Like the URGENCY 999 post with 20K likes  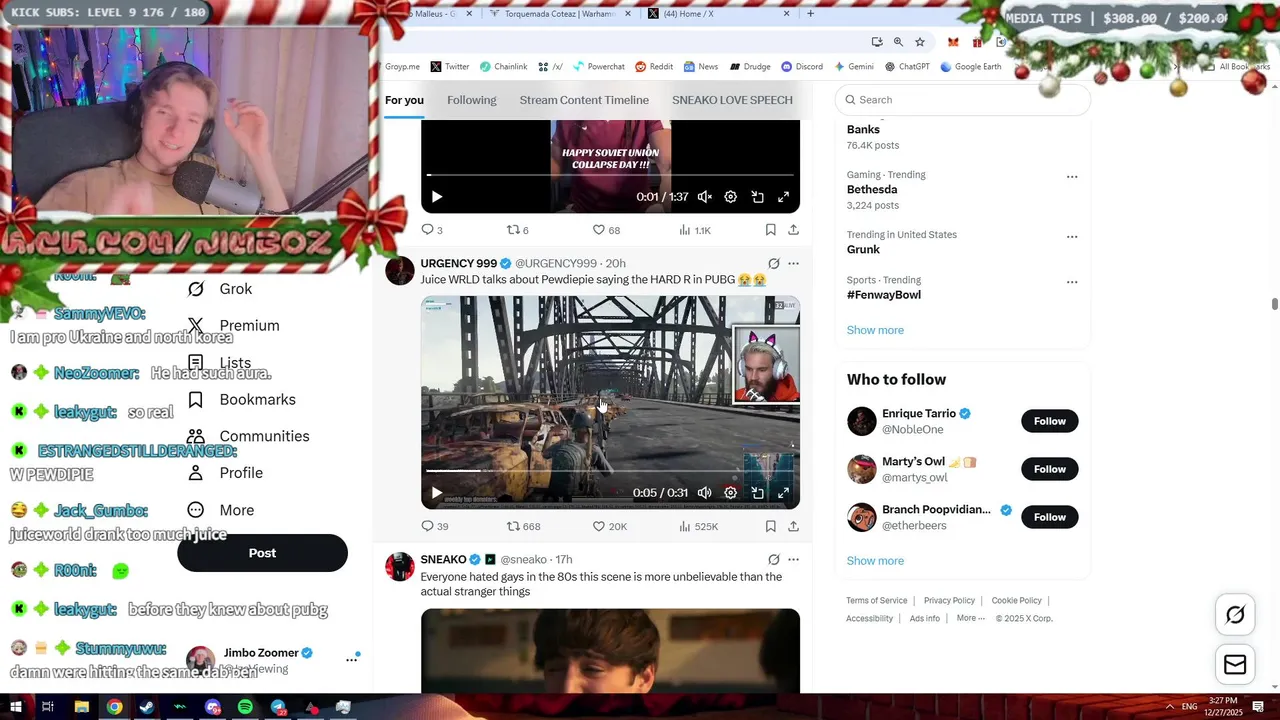point(610,526)
